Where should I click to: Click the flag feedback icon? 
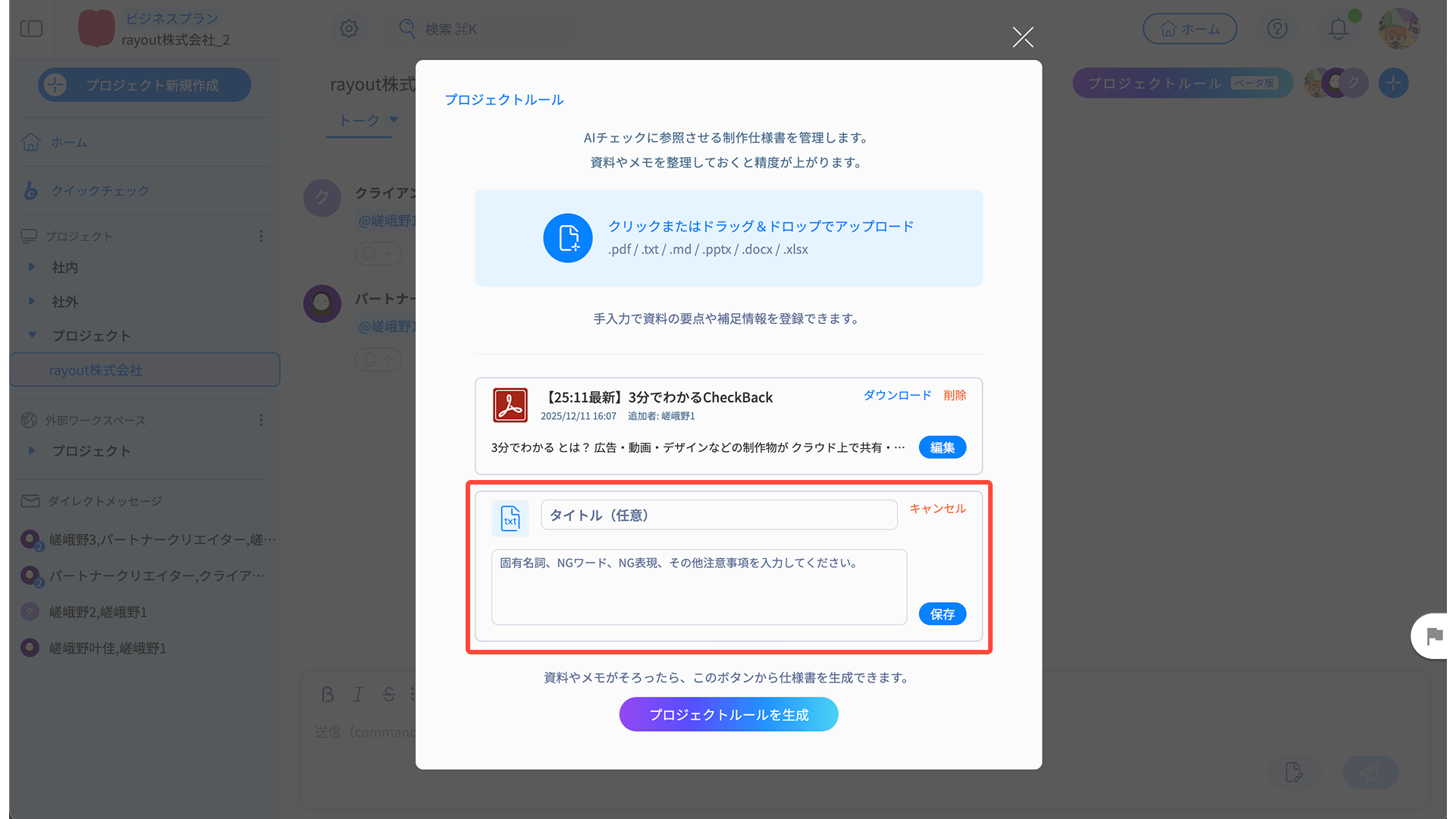[x=1433, y=635]
